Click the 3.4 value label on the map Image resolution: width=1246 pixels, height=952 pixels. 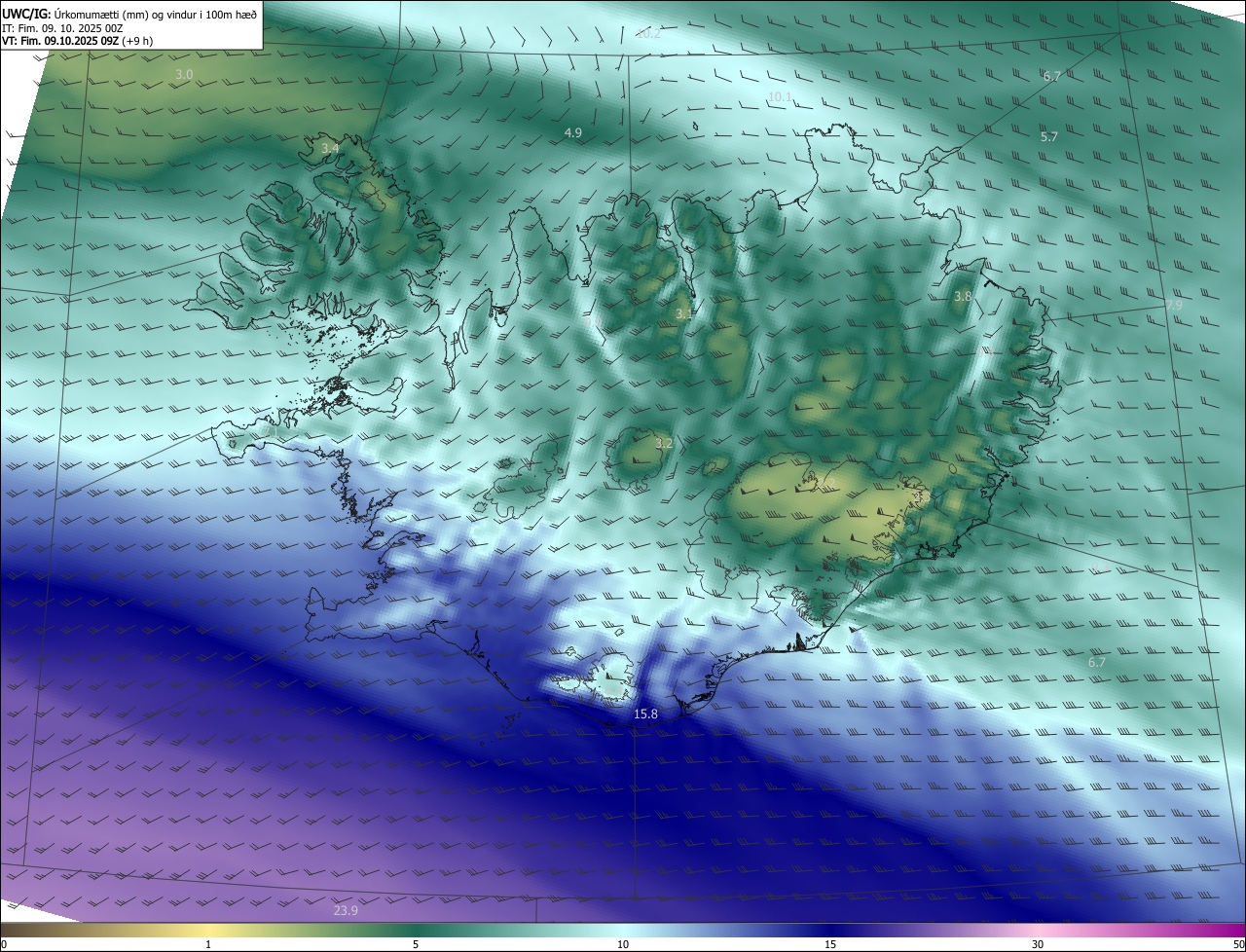pos(330,148)
